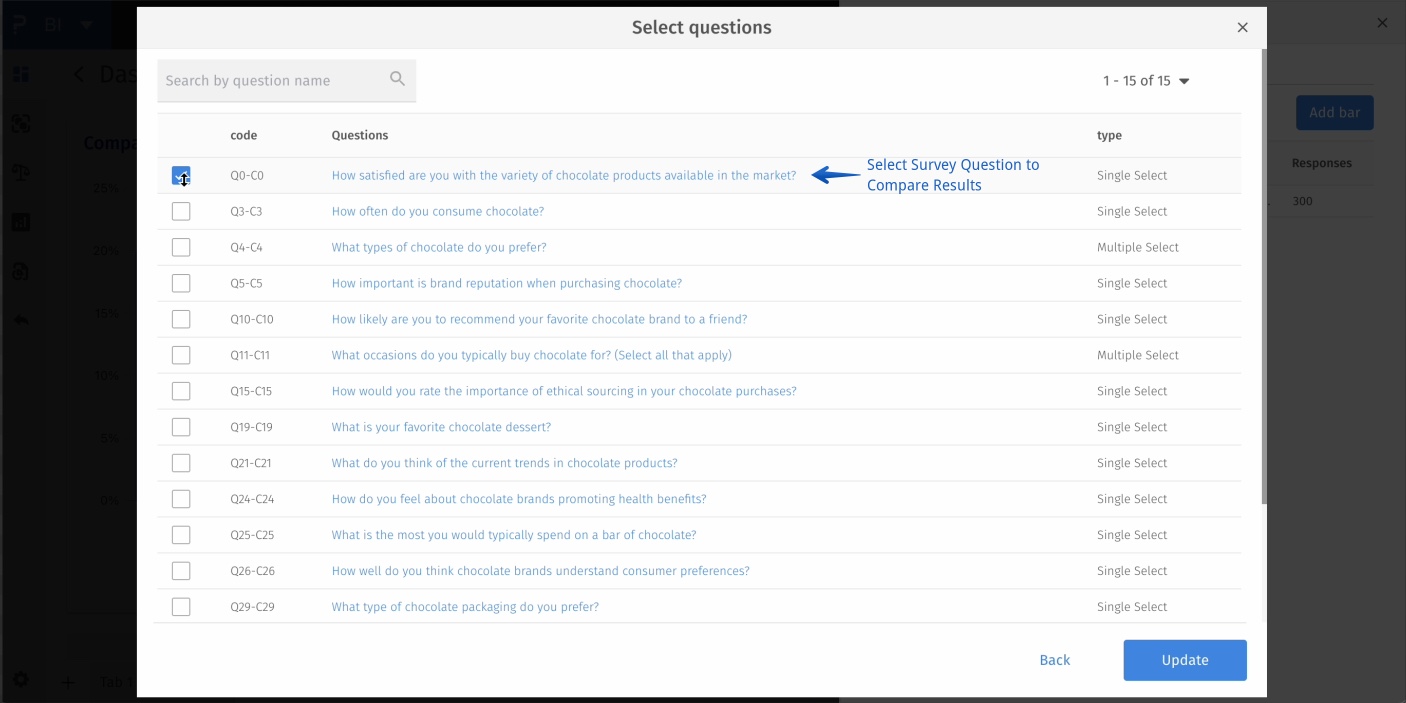
Task: Click the Update button
Action: pyautogui.click(x=1184, y=660)
